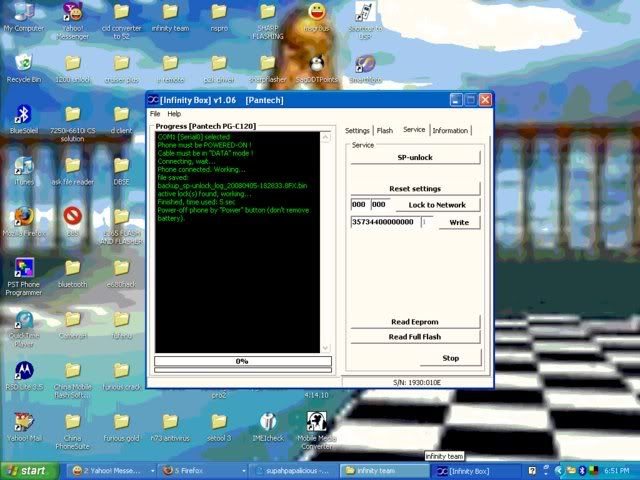The height and width of the screenshot is (480, 640).
Task: Switch to supahpapalicious taskbar window
Action: [292, 471]
